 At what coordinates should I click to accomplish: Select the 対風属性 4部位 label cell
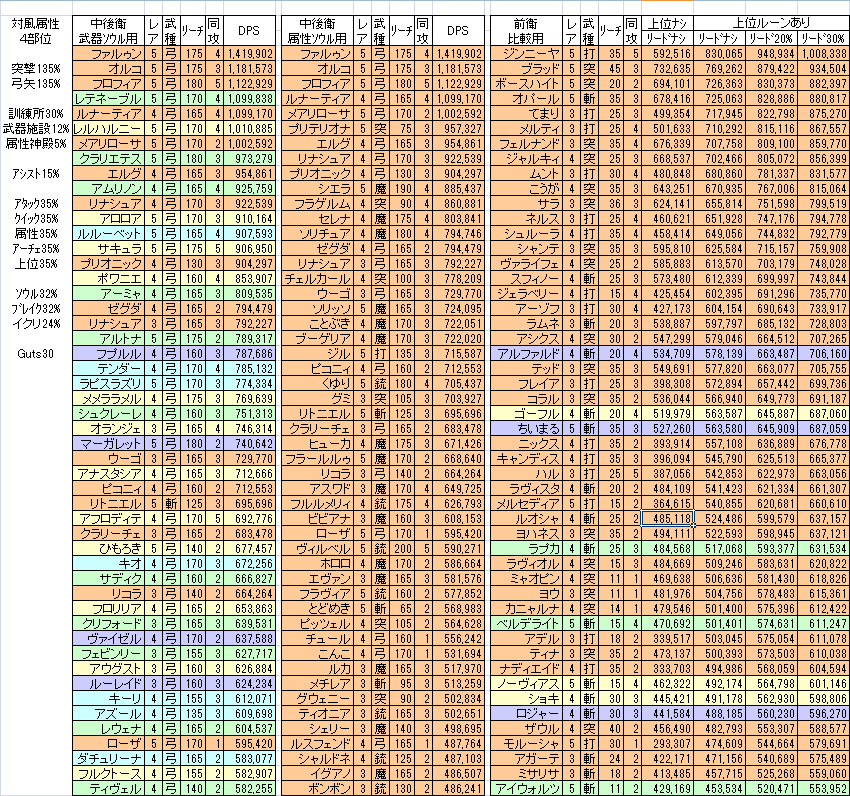[x=36, y=31]
